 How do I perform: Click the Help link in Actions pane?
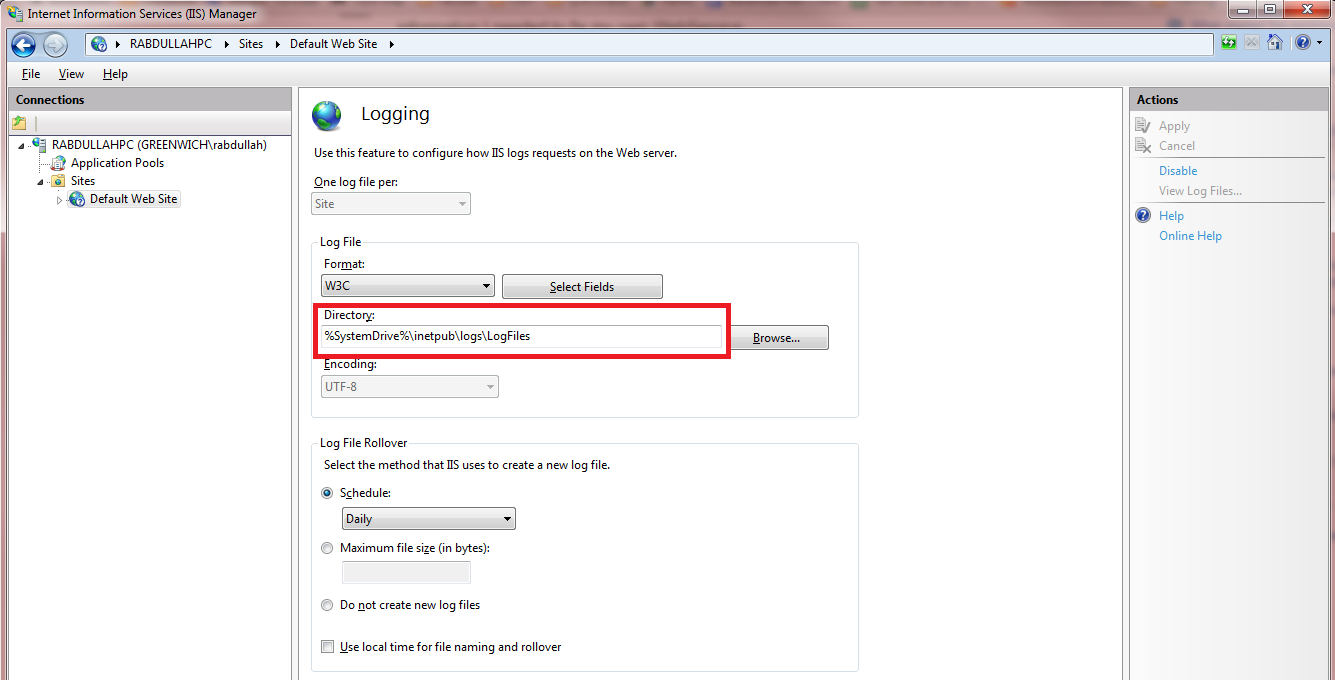coord(1171,216)
